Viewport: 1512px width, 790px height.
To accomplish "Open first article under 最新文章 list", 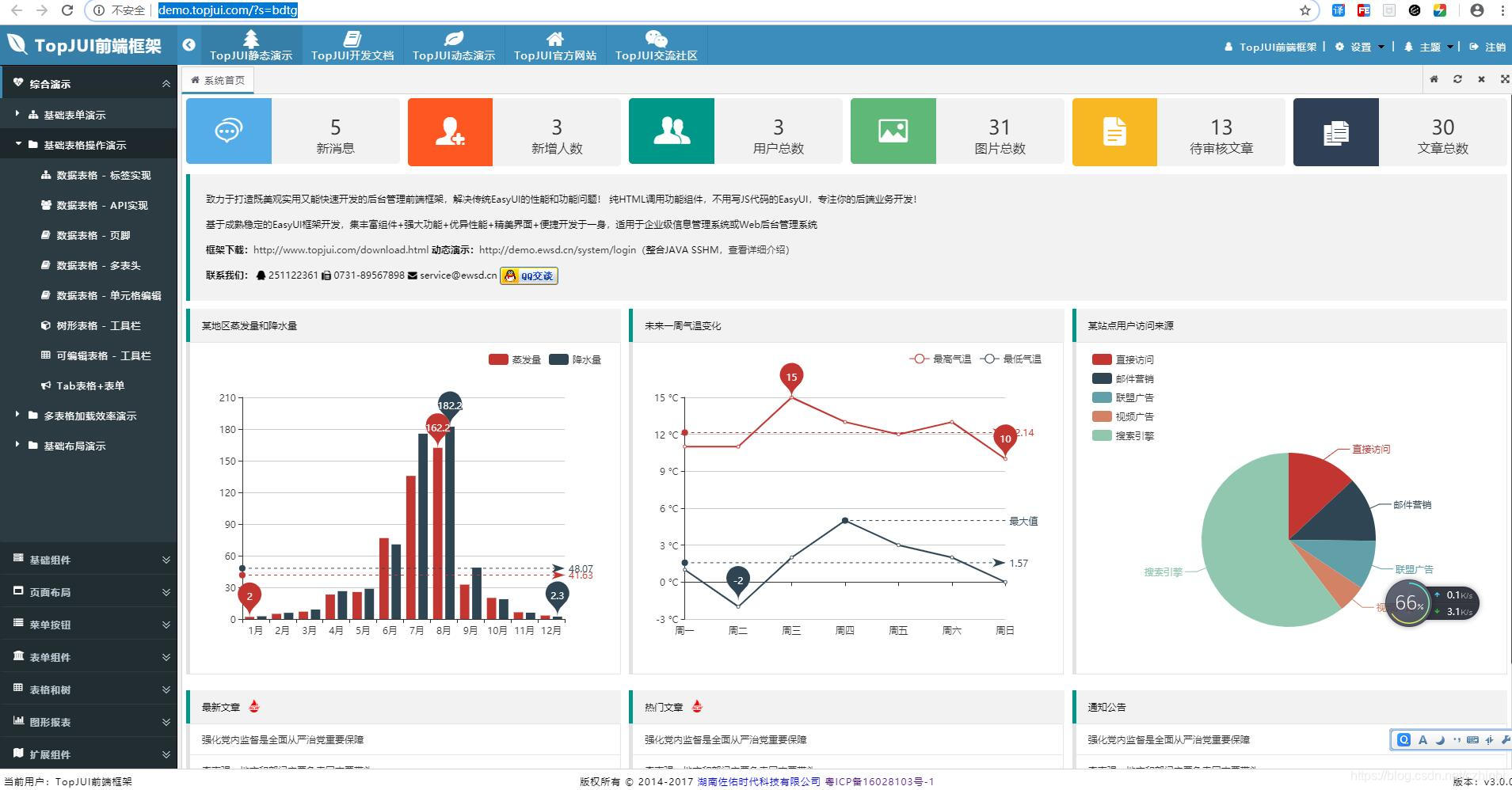I will pos(283,739).
